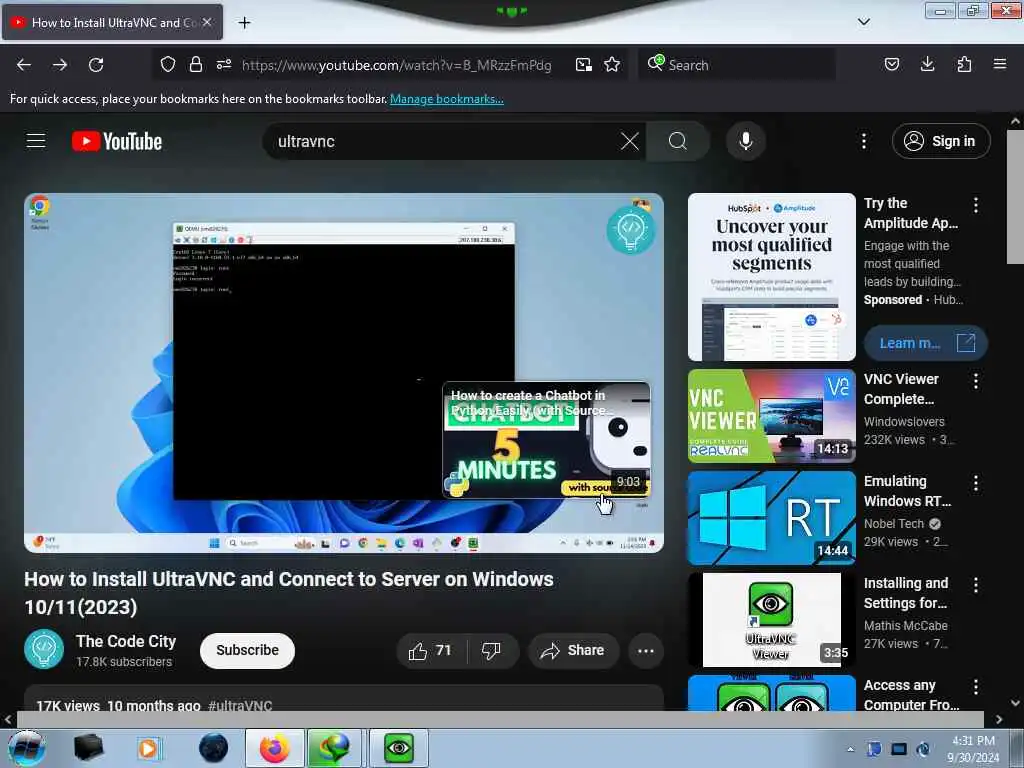Click the youtube.com address bar URL

pos(396,65)
